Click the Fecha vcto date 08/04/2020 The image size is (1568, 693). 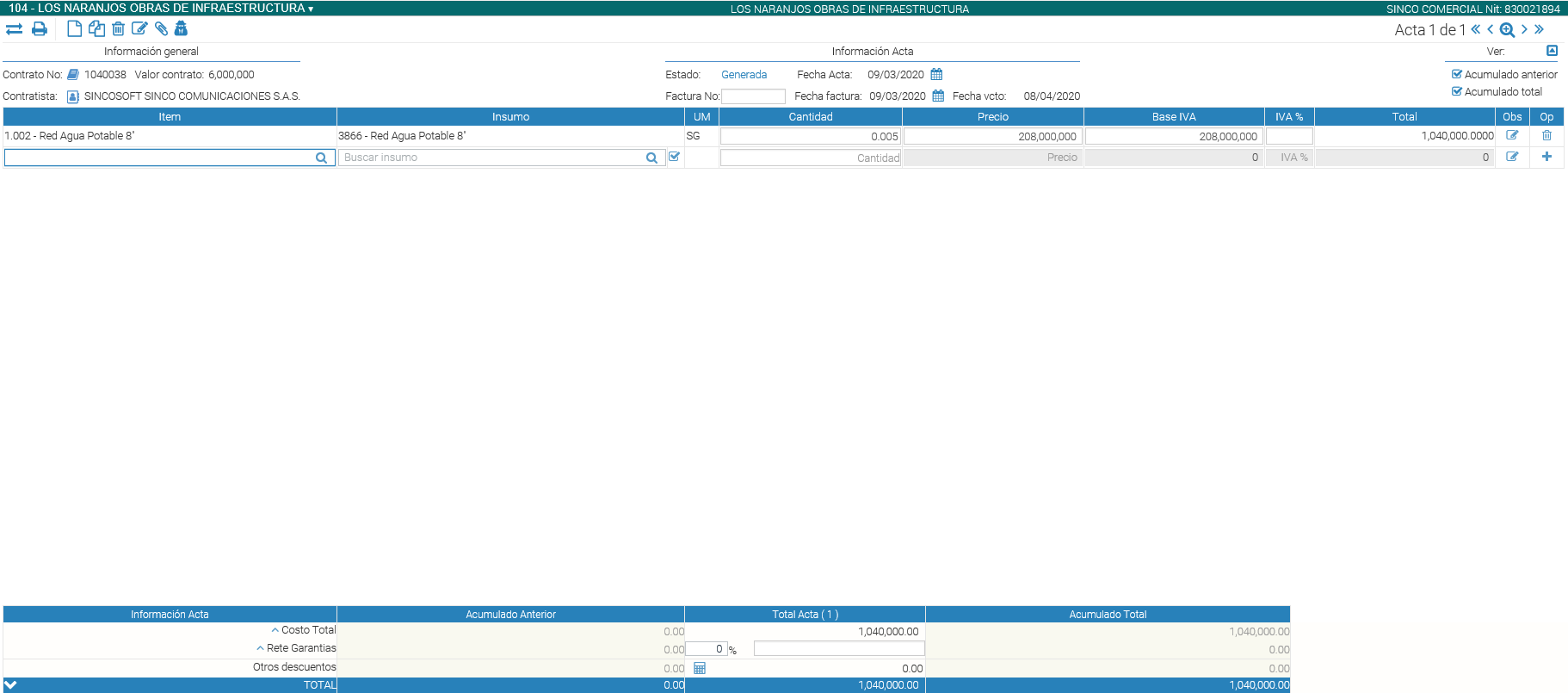pyautogui.click(x=1052, y=96)
